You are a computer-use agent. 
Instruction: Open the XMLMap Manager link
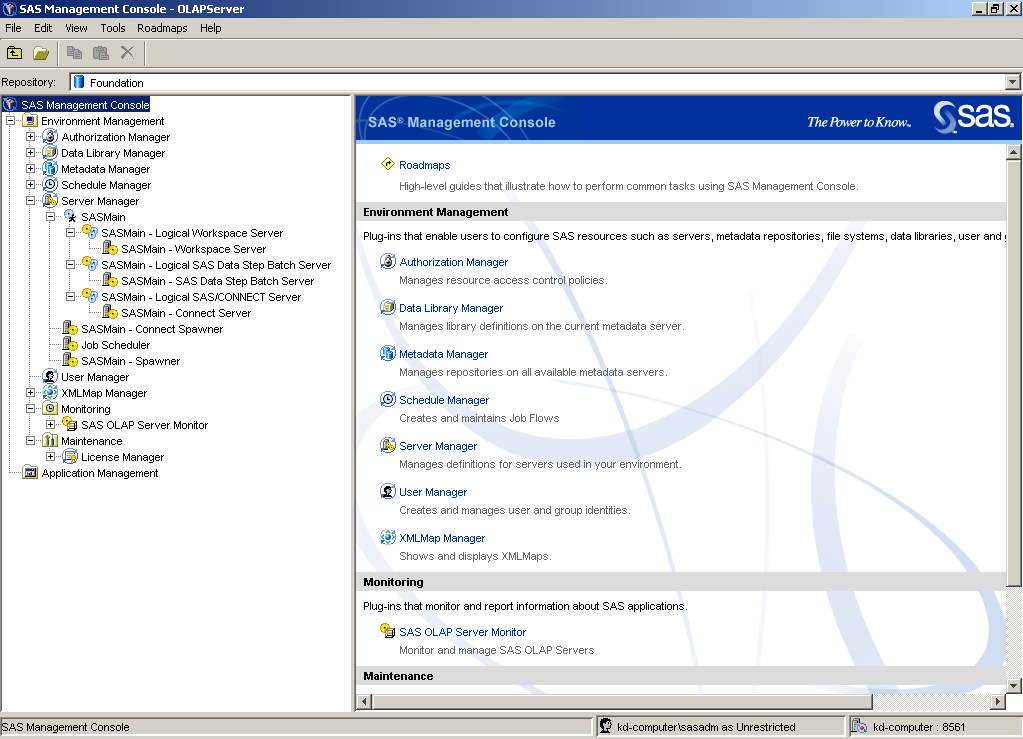pyautogui.click(x=442, y=538)
